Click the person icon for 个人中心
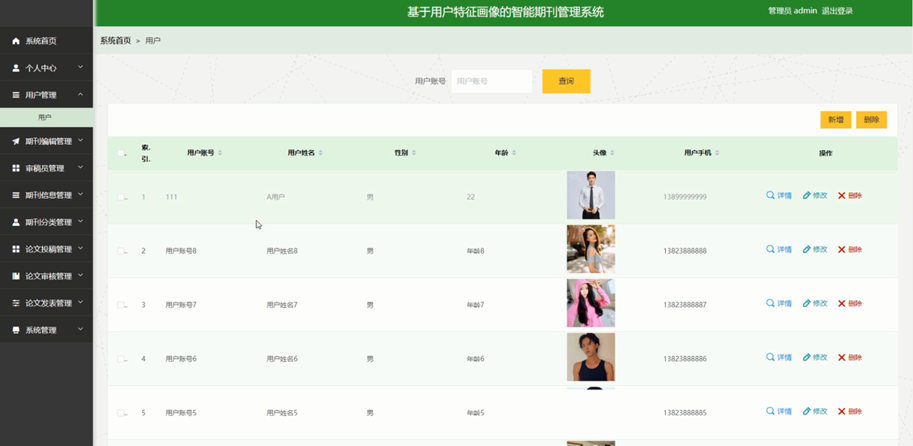This screenshot has height=446, width=913. tap(16, 68)
